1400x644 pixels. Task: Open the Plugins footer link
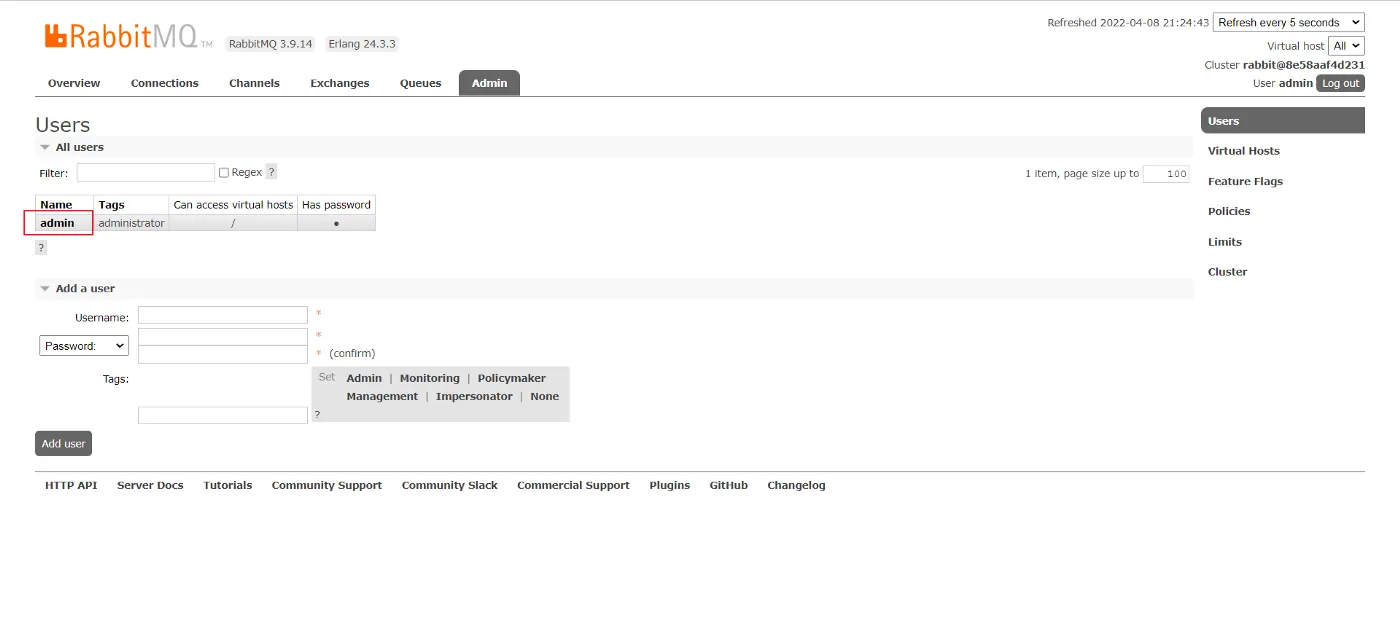pos(669,485)
